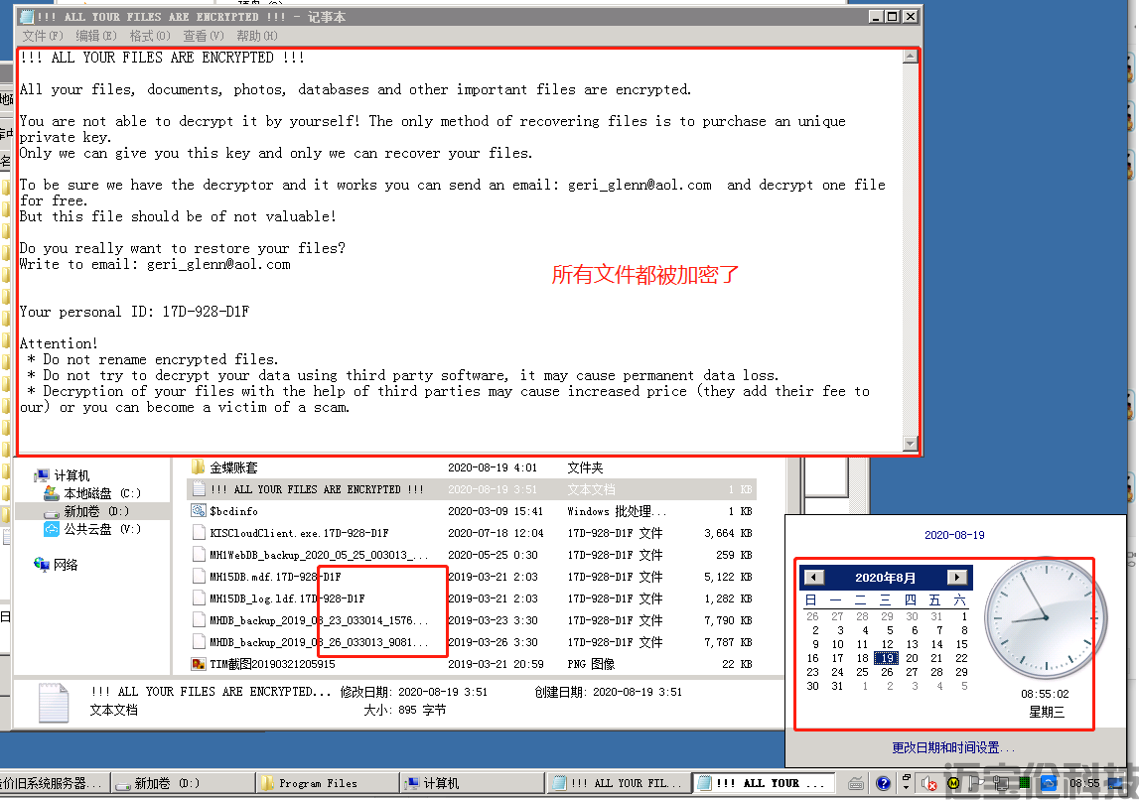Go to next month in calendar
The image size is (1139, 800).
point(957,577)
